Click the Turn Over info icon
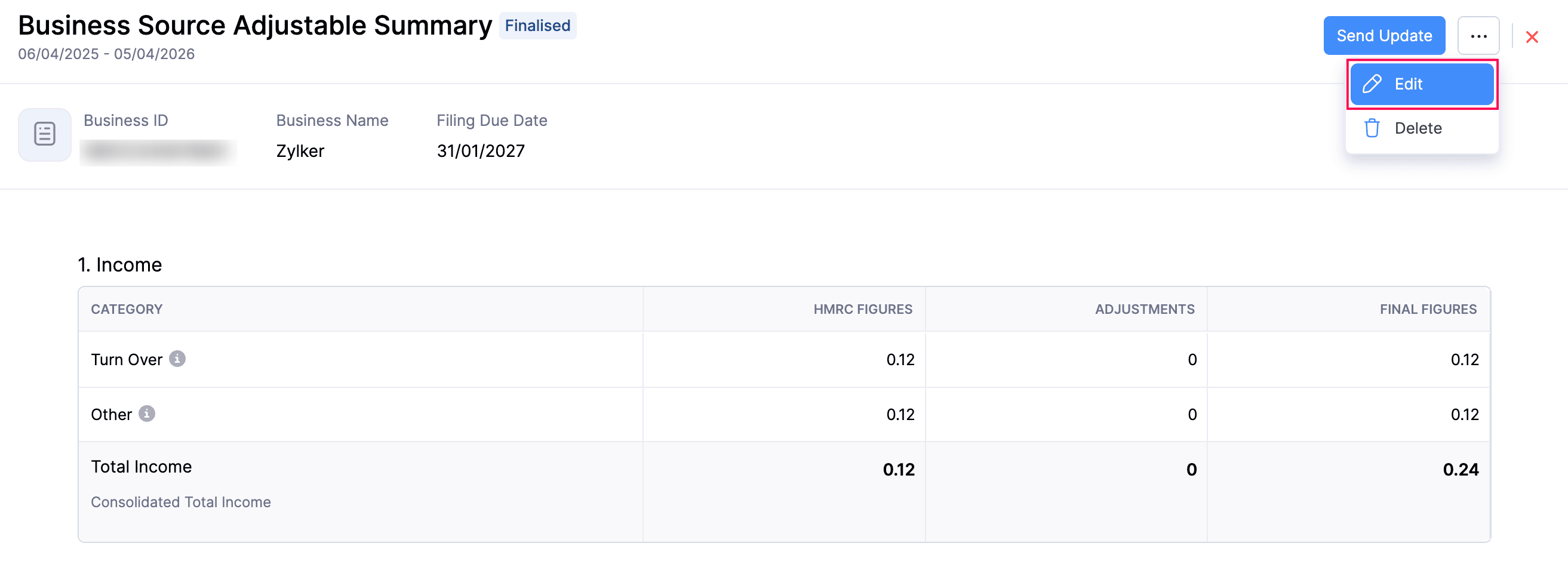Image resolution: width=1568 pixels, height=574 pixels. [177, 359]
